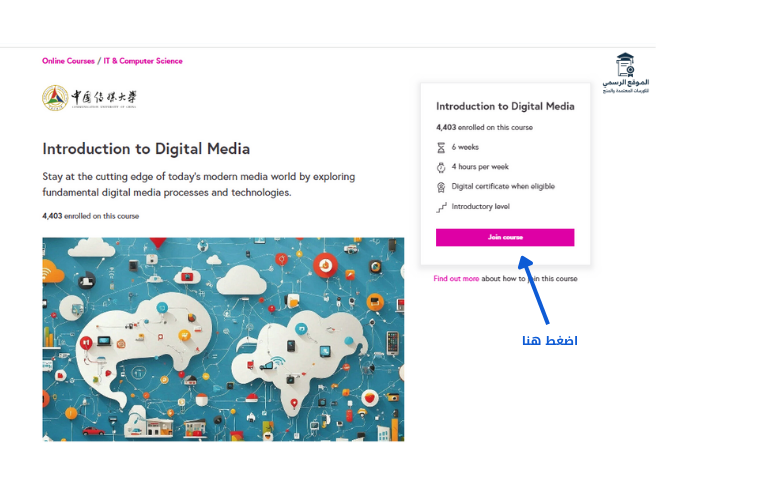
Task: Click the certificate badge icon in course card
Action: point(441,187)
